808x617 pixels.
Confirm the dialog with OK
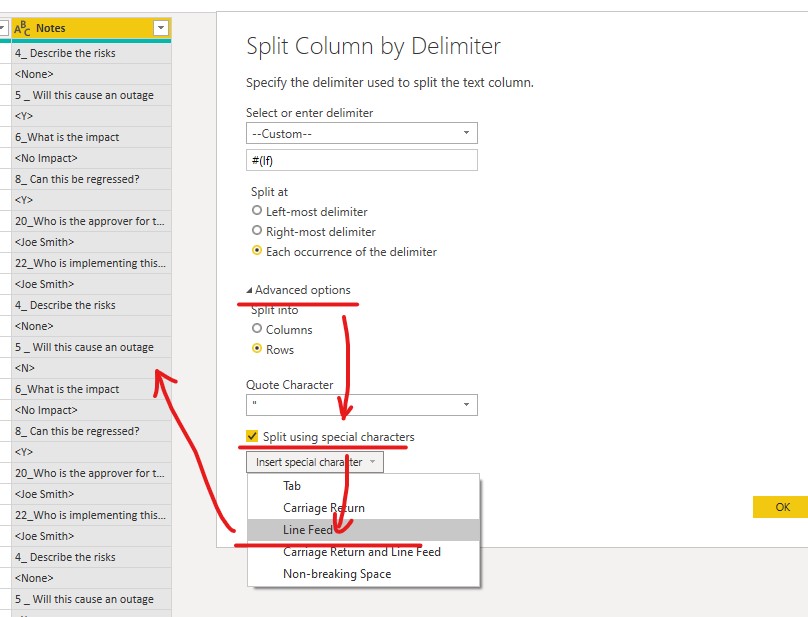pyautogui.click(x=781, y=507)
